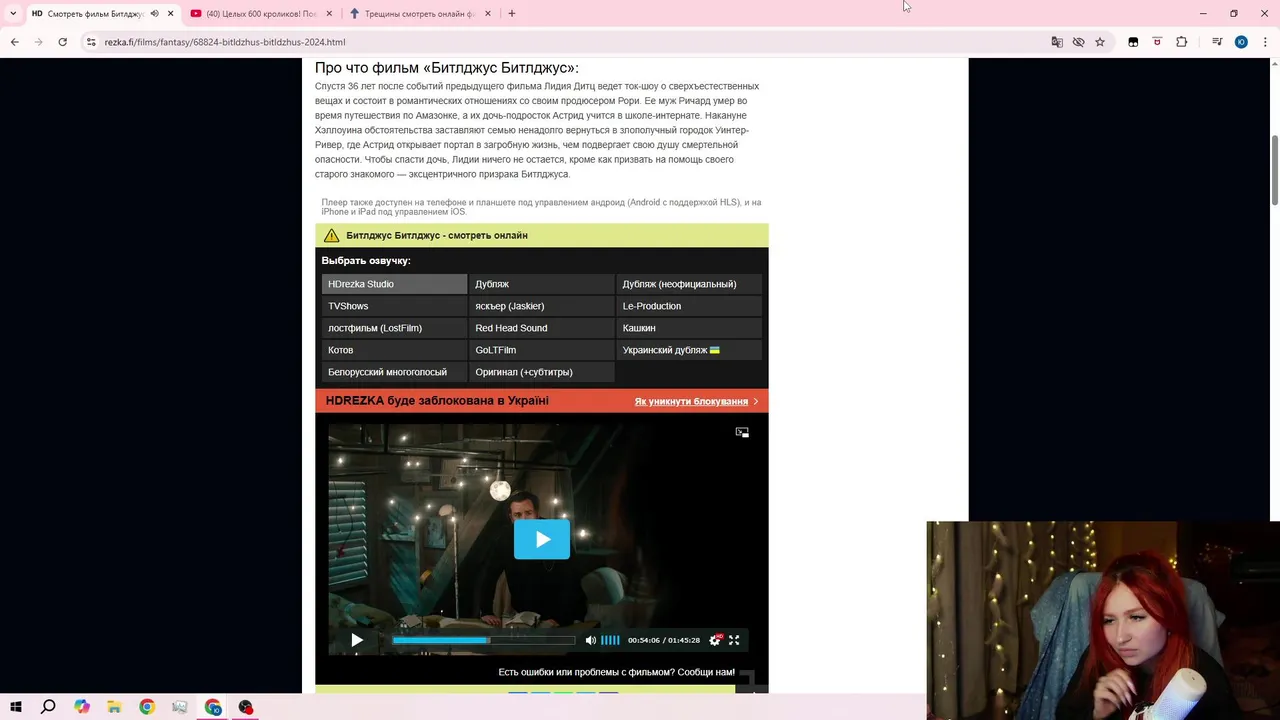Open the Extensions puzzle icon
The image size is (1280, 720).
[x=1181, y=42]
